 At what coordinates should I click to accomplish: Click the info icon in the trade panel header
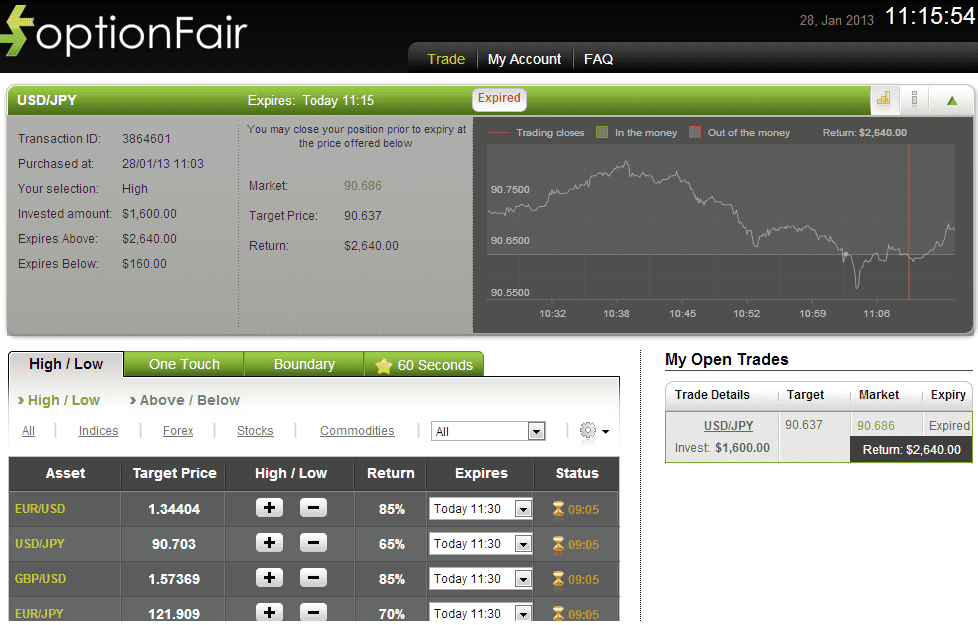pos(915,99)
